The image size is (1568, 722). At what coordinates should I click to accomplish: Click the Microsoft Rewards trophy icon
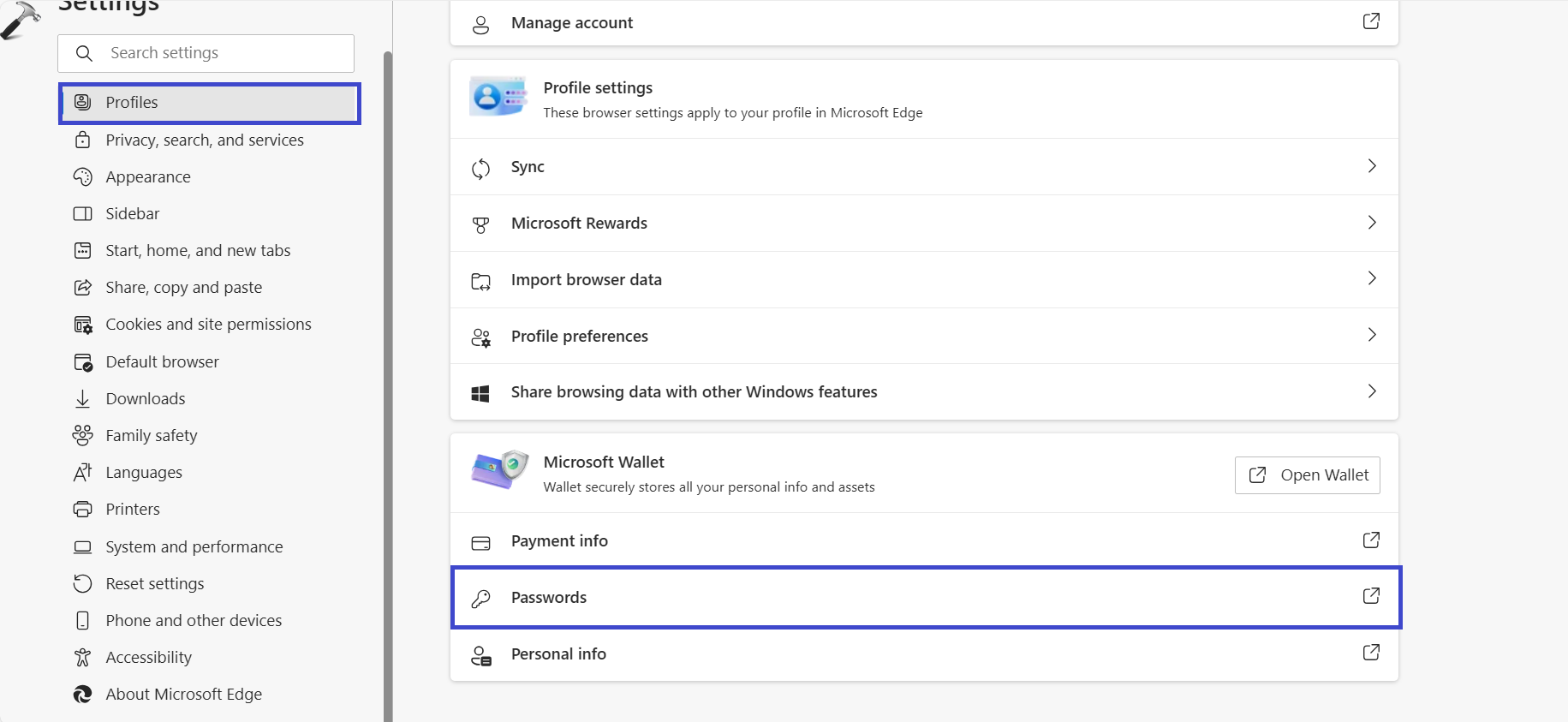(480, 224)
